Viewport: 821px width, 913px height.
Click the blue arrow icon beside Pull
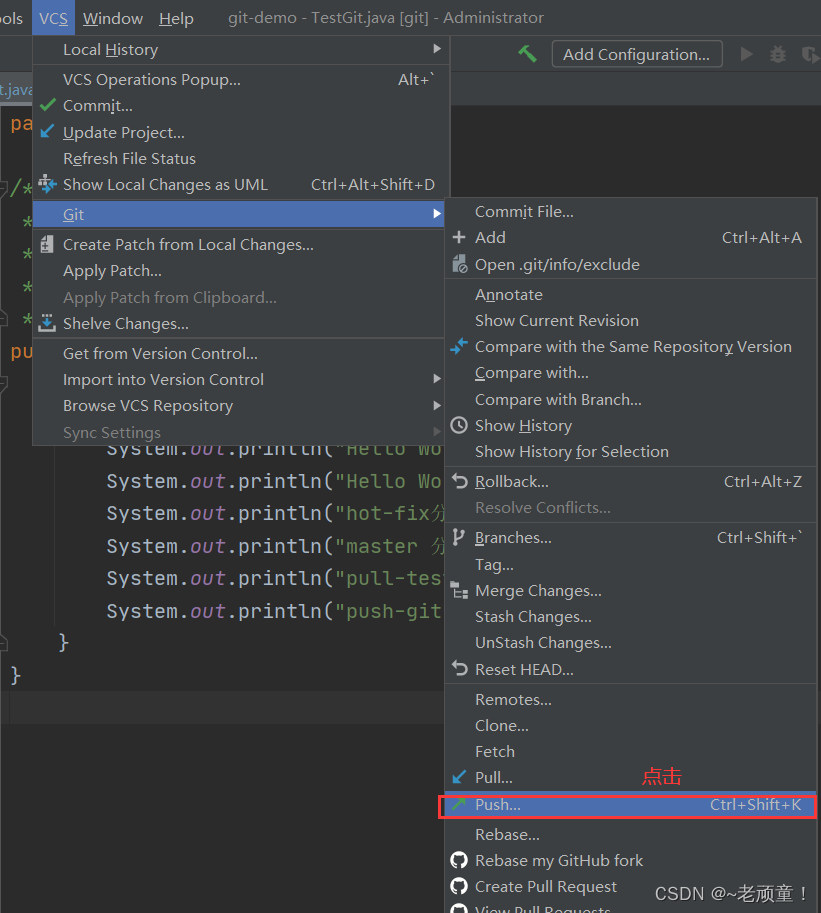click(459, 777)
